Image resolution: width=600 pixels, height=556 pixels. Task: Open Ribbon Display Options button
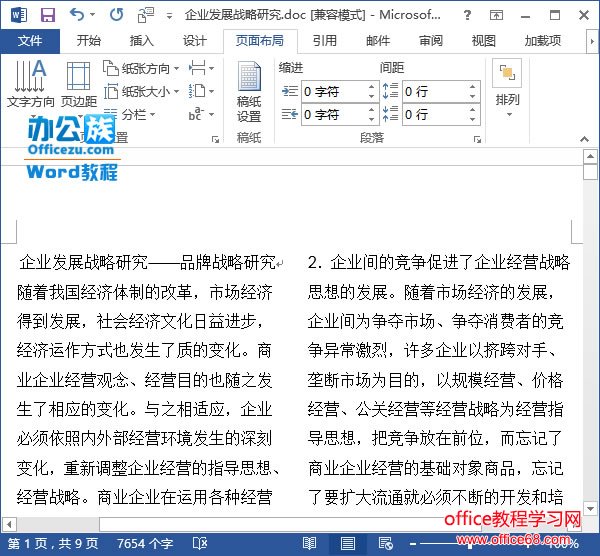coord(496,15)
